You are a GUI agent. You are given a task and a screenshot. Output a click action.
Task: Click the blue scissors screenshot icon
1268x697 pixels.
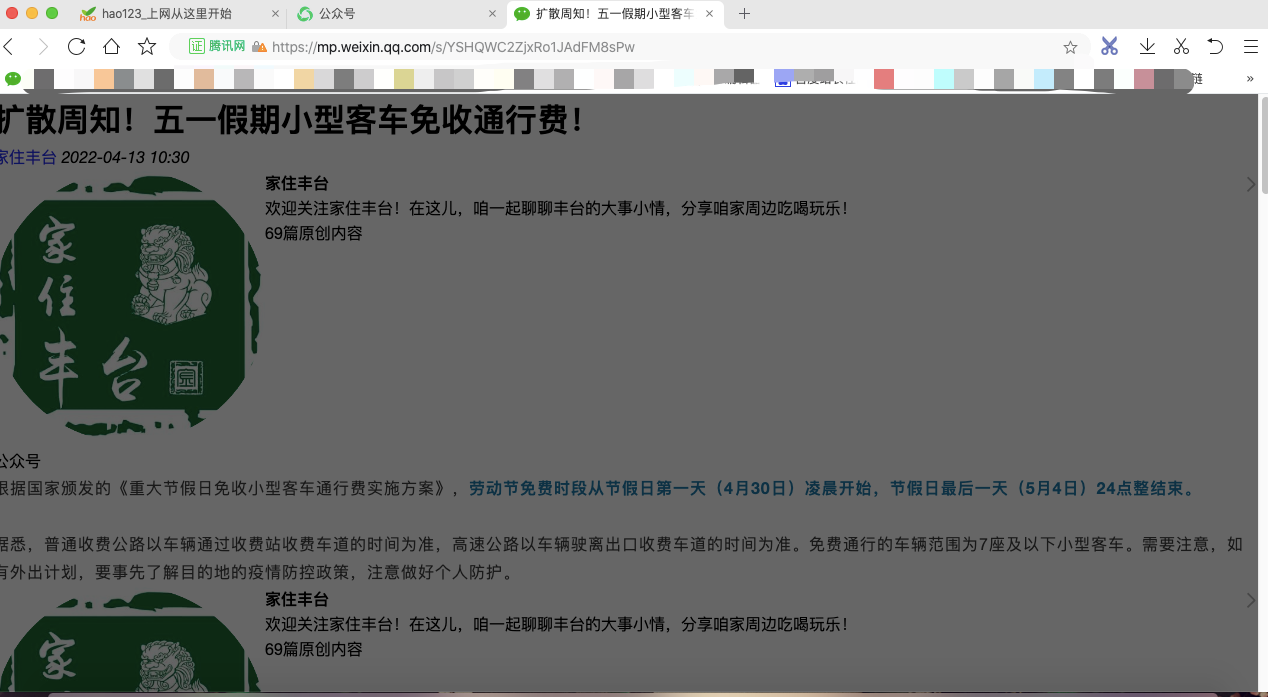(1109, 46)
